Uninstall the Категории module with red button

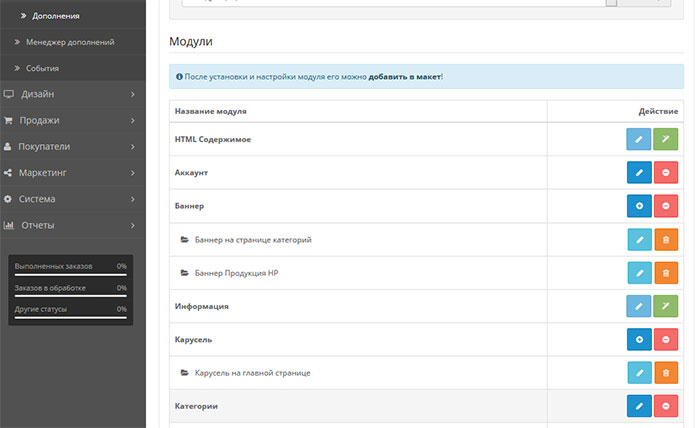(666, 406)
